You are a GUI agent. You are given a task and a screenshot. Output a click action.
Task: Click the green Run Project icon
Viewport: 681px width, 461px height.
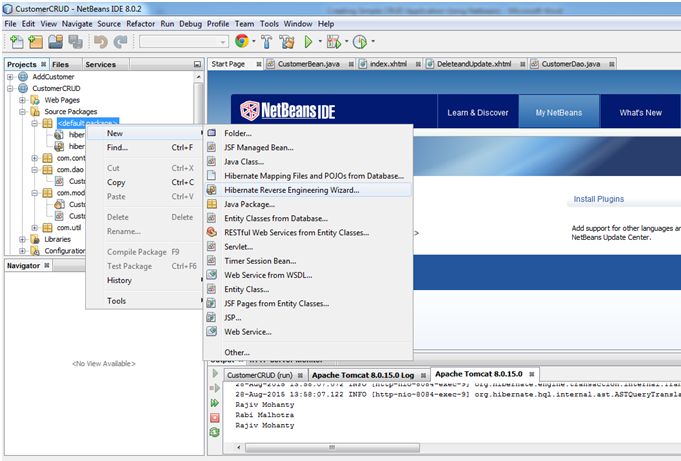[x=308, y=42]
